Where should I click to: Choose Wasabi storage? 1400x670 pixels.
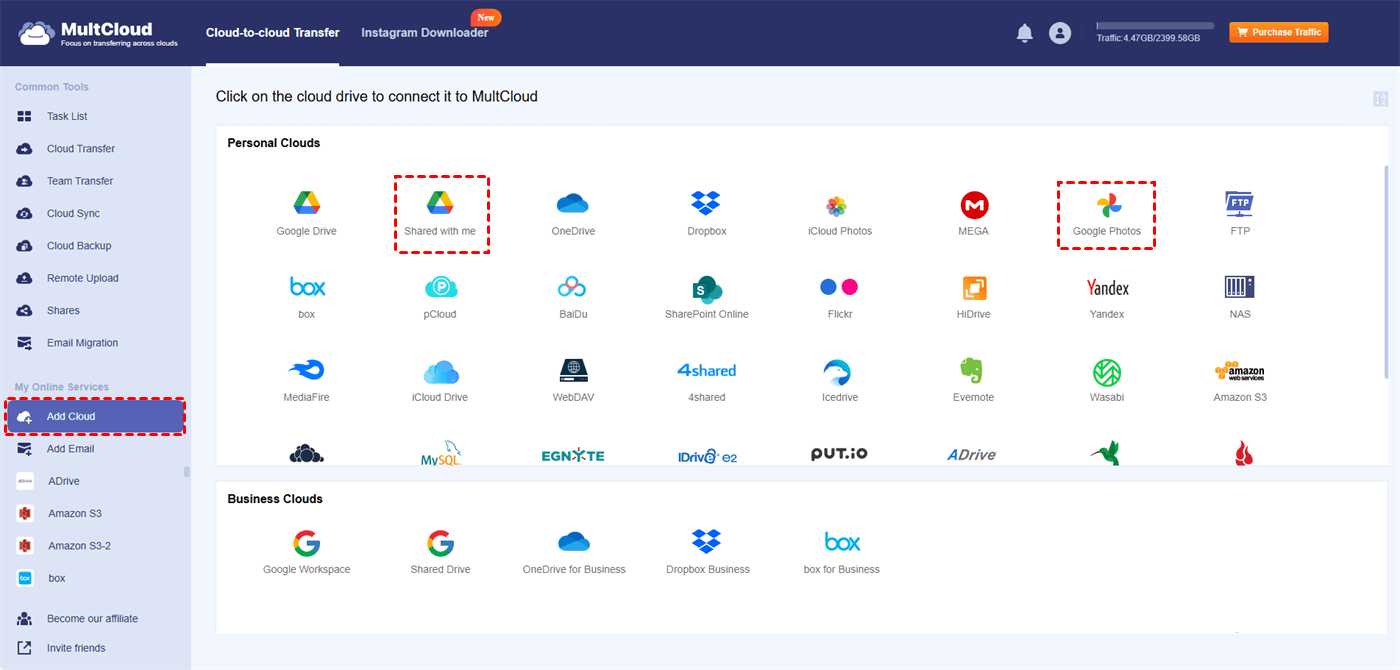[1106, 380]
